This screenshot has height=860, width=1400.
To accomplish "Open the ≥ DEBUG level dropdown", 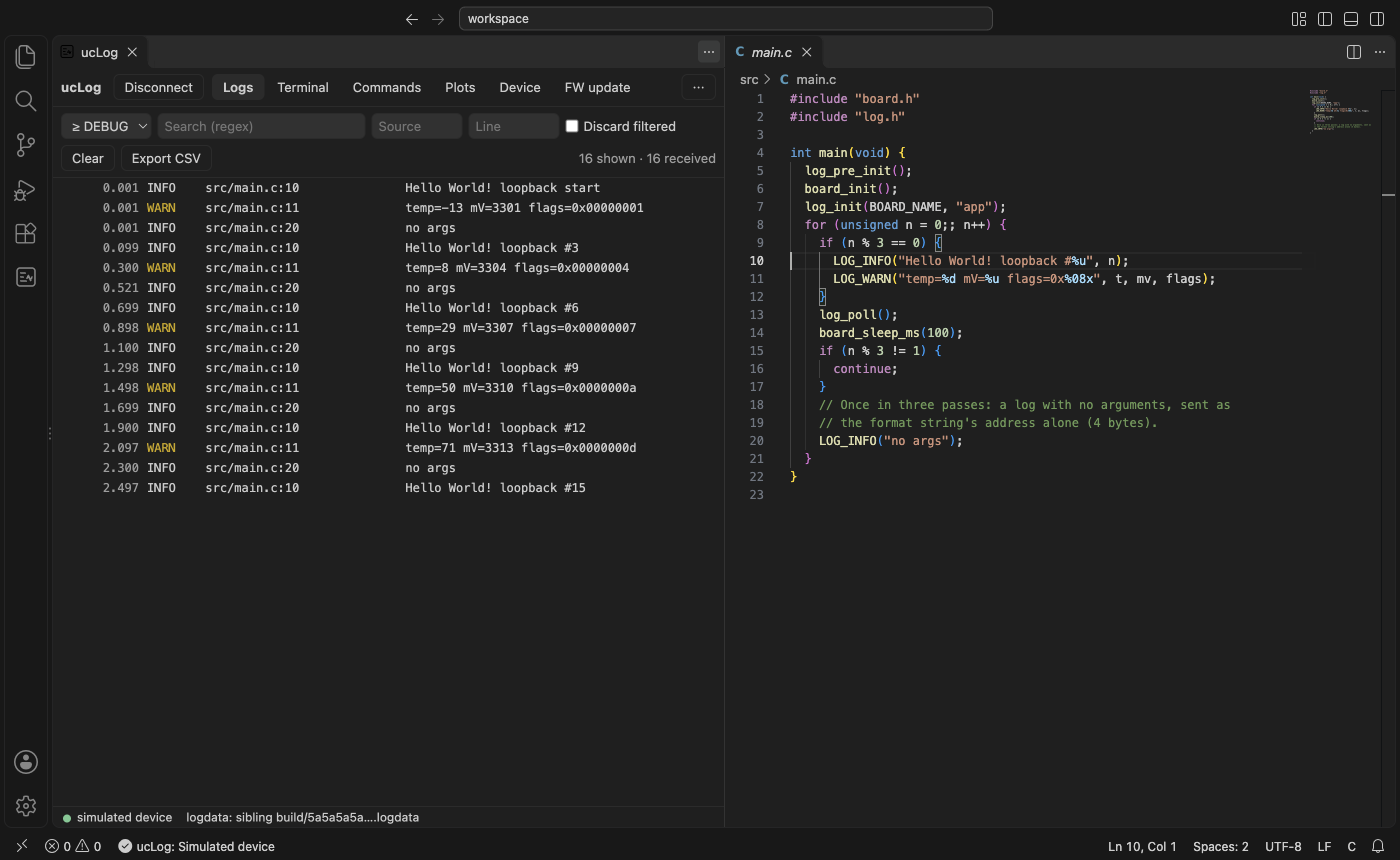I will (x=106, y=126).
